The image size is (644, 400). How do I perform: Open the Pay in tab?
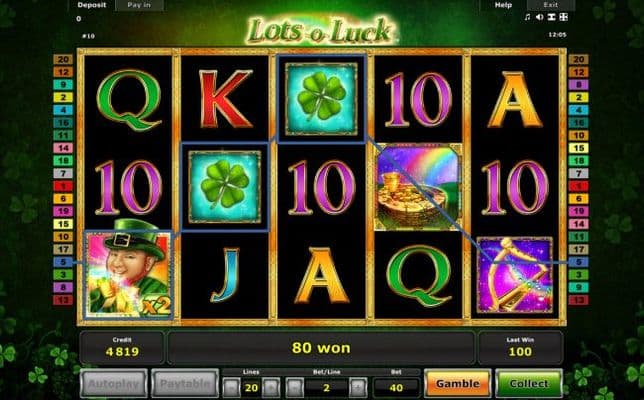click(x=139, y=5)
